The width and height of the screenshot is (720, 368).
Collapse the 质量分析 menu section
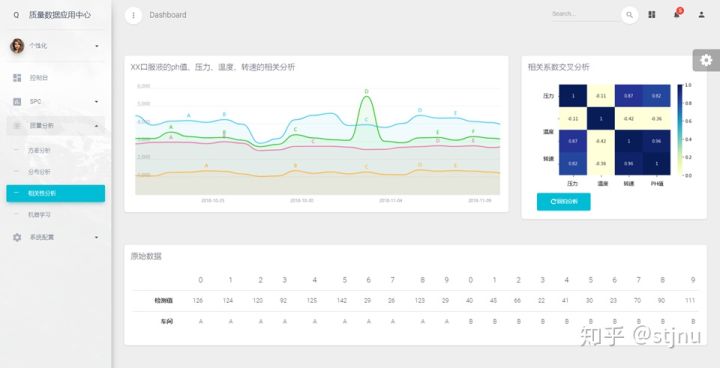(96, 125)
